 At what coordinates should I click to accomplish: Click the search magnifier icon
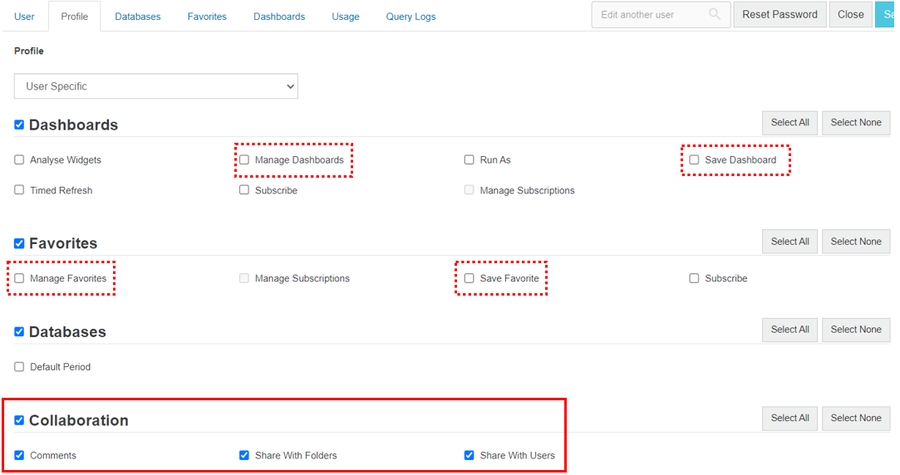pos(714,15)
